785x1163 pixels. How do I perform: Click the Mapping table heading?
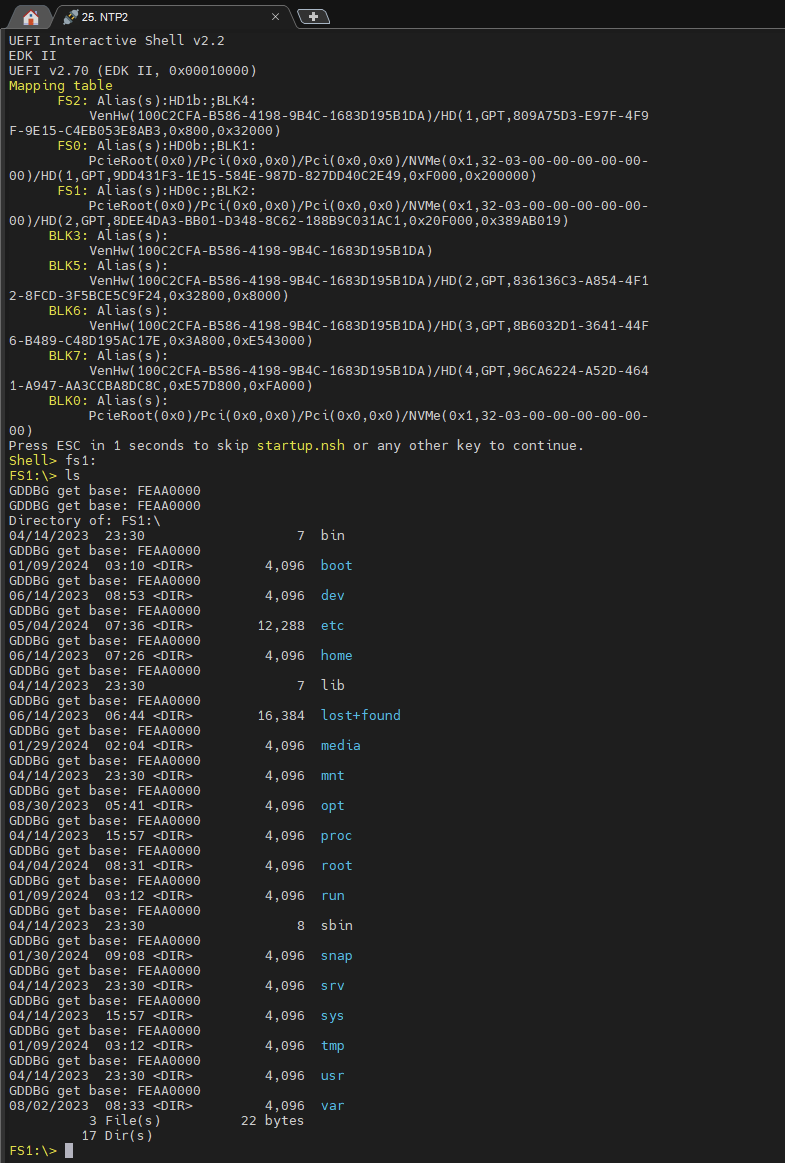click(x=61, y=85)
